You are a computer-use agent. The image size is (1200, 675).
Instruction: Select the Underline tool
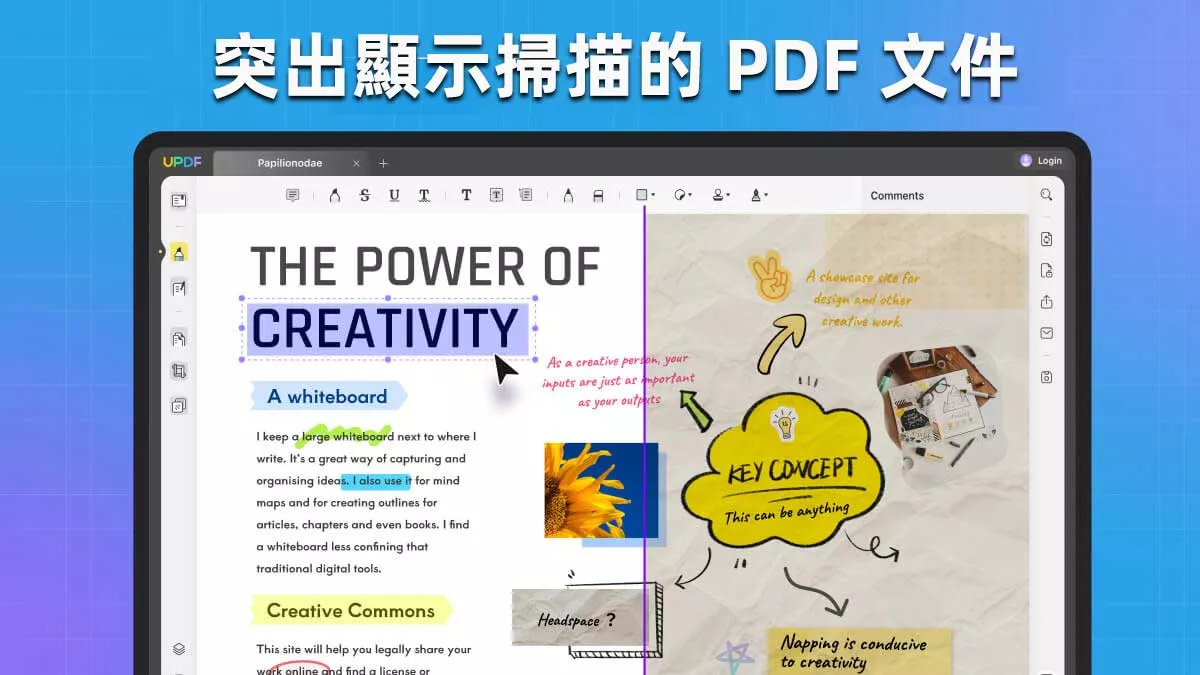[x=394, y=196]
